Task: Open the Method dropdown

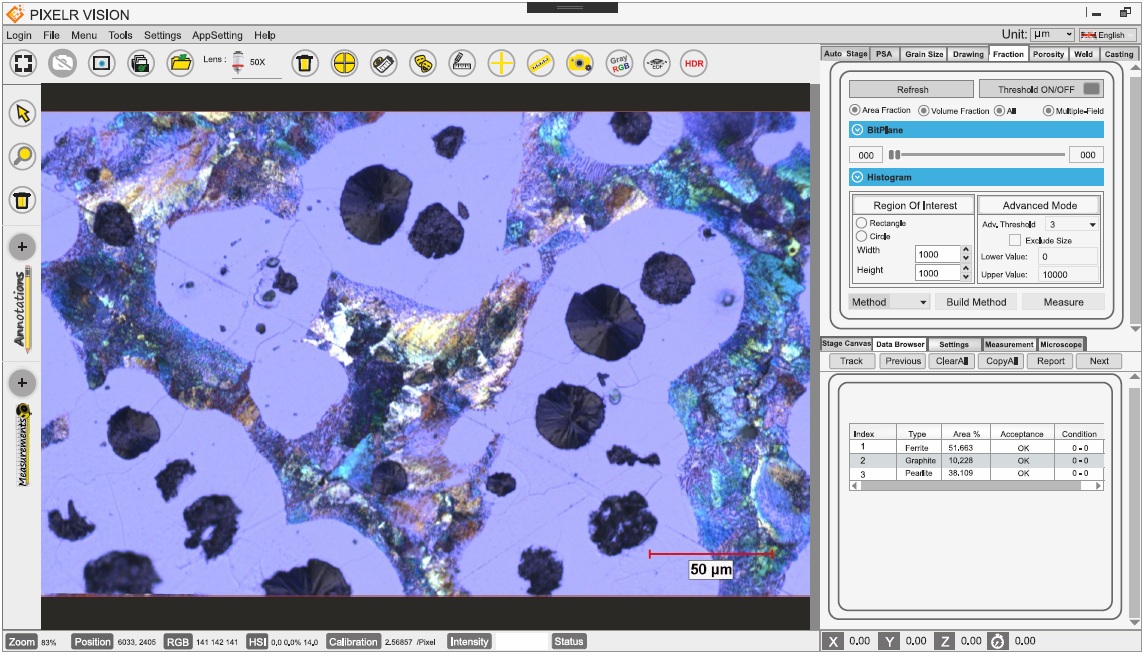Action: [x=889, y=302]
